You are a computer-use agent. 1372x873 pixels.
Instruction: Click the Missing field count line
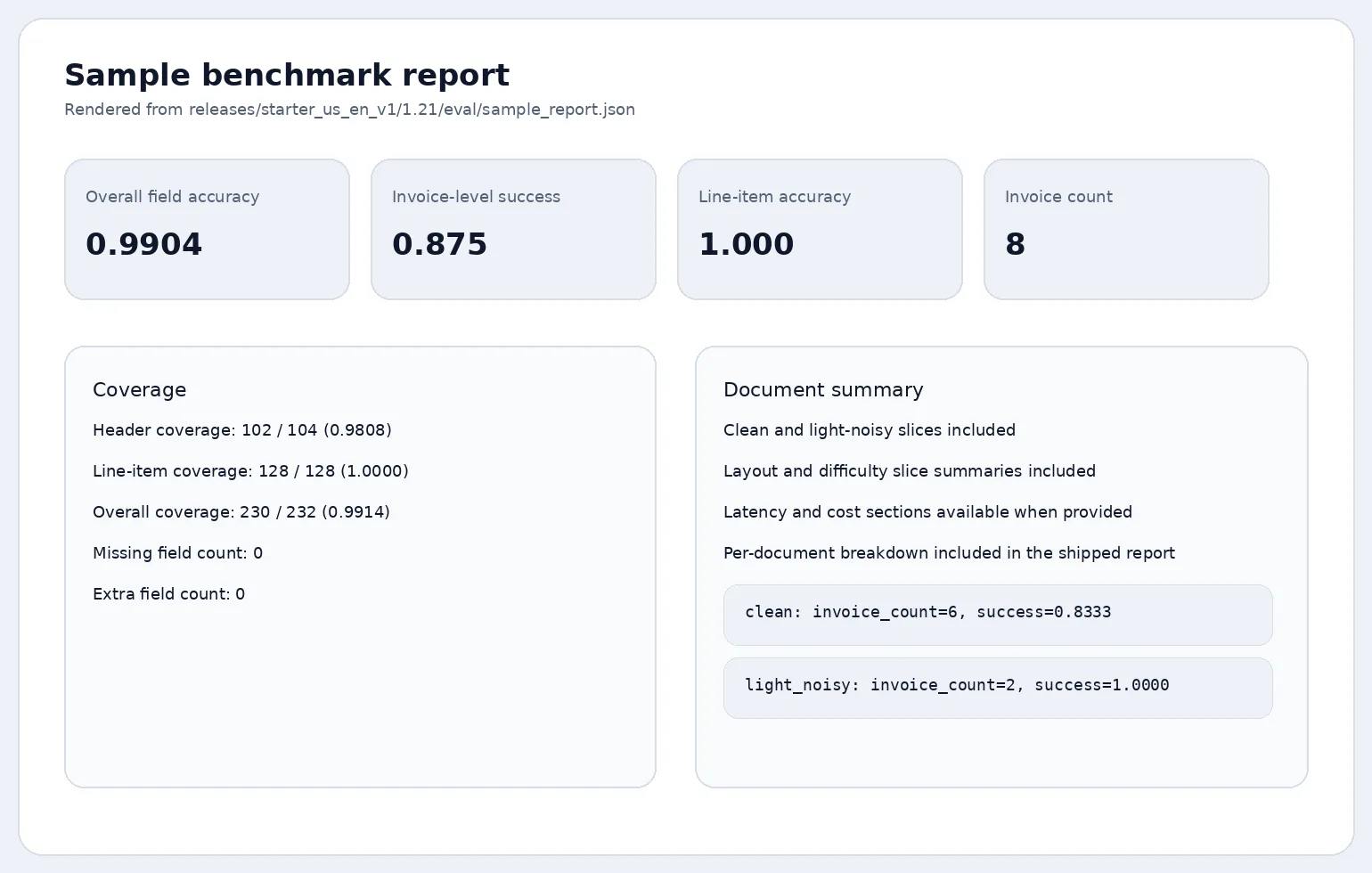(x=177, y=553)
